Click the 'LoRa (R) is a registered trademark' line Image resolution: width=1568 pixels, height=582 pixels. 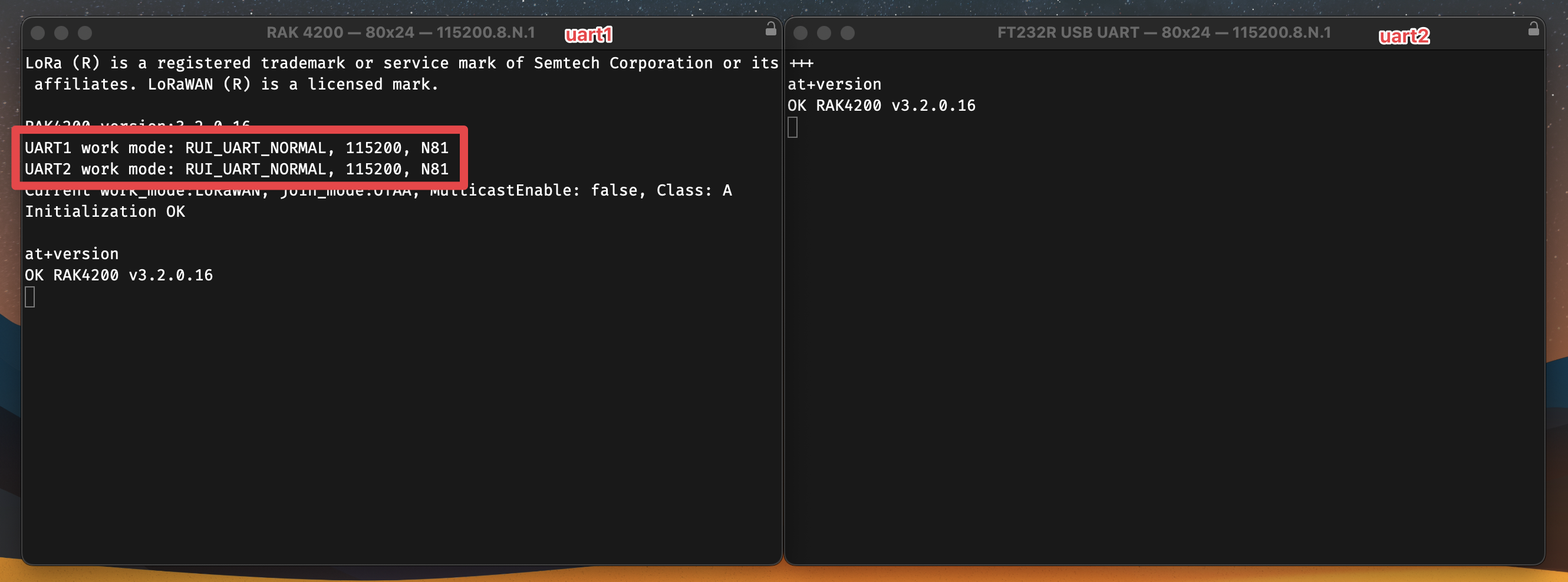pos(402,63)
